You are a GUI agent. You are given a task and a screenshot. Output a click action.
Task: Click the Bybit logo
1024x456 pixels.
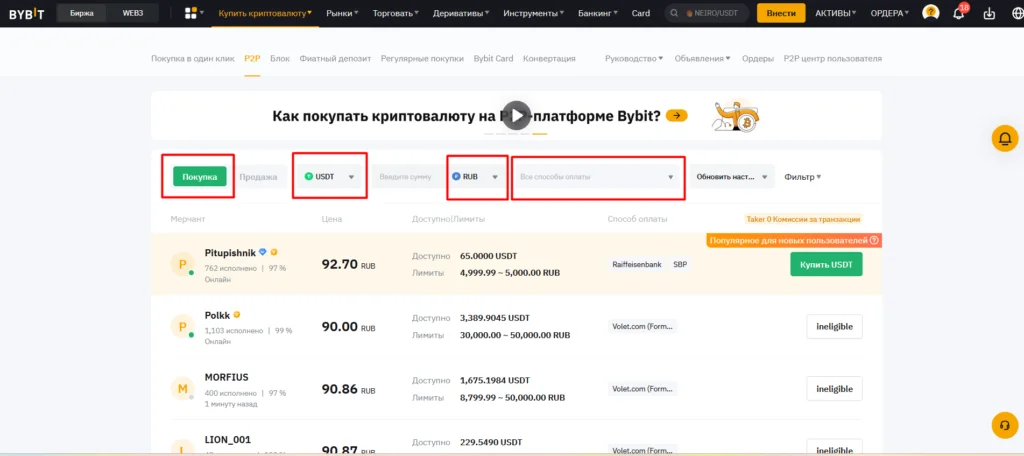point(27,13)
